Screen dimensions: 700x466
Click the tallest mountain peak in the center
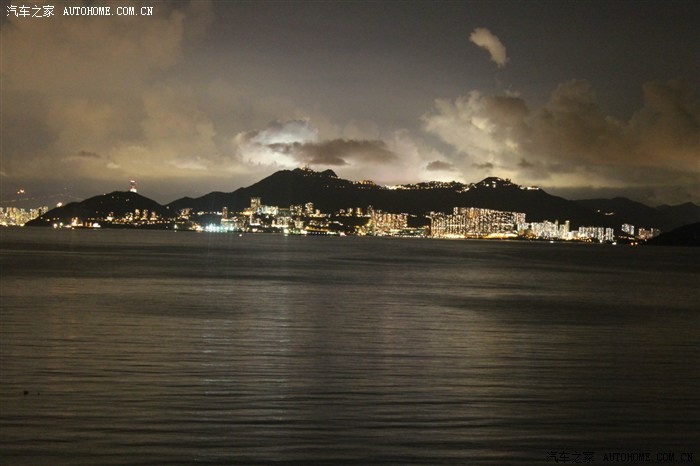pyautogui.click(x=300, y=175)
